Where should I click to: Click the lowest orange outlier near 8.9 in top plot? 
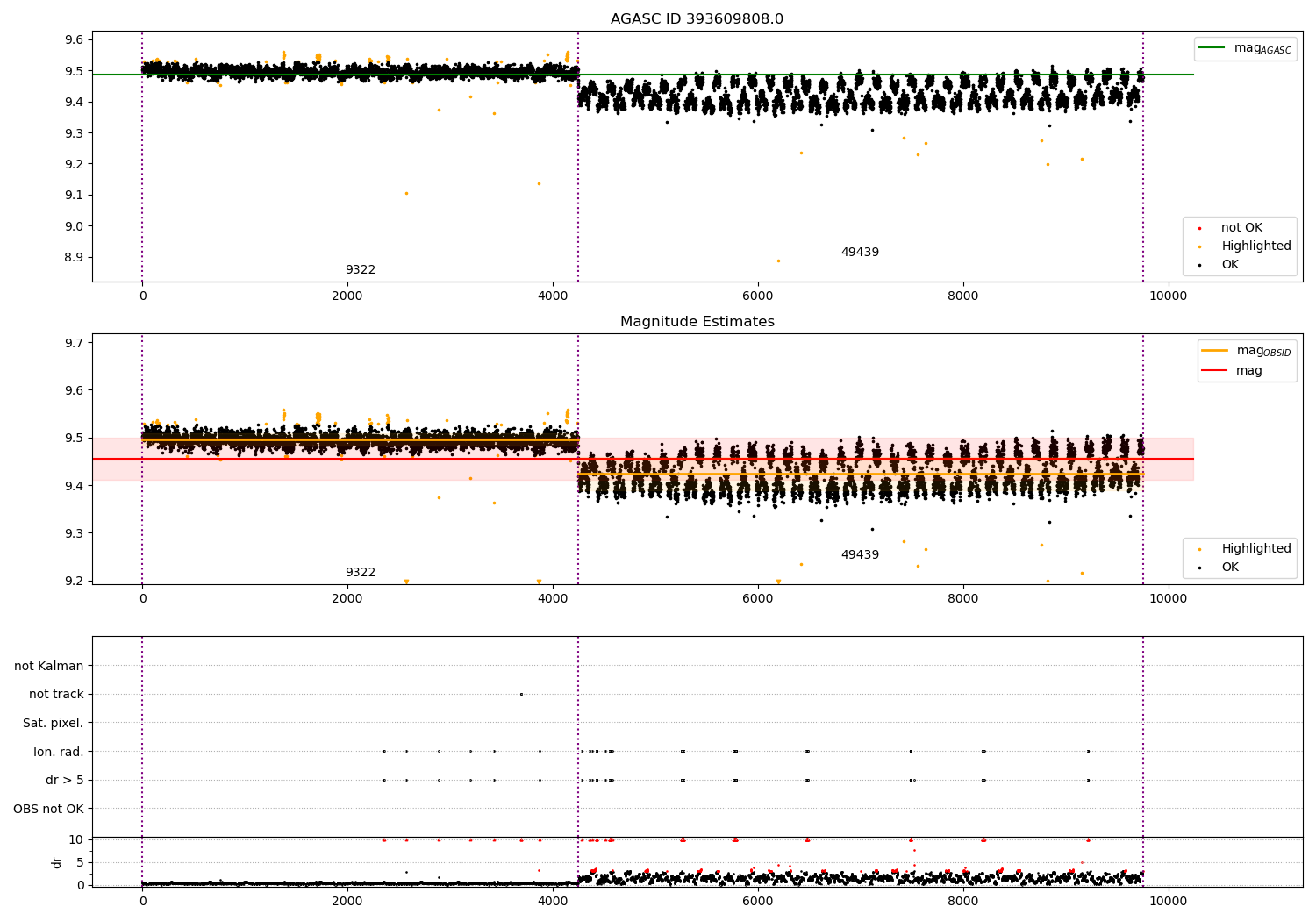point(778,261)
